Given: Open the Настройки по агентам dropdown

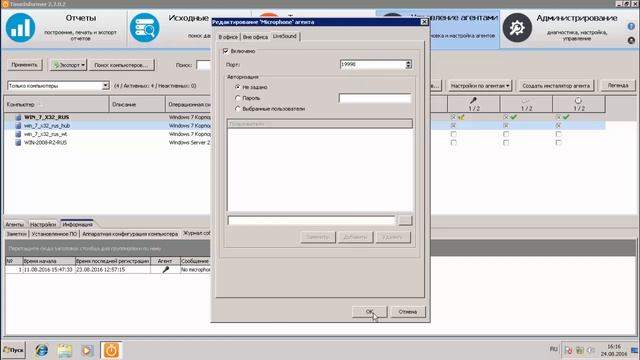Looking at the screenshot, I should (x=480, y=86).
